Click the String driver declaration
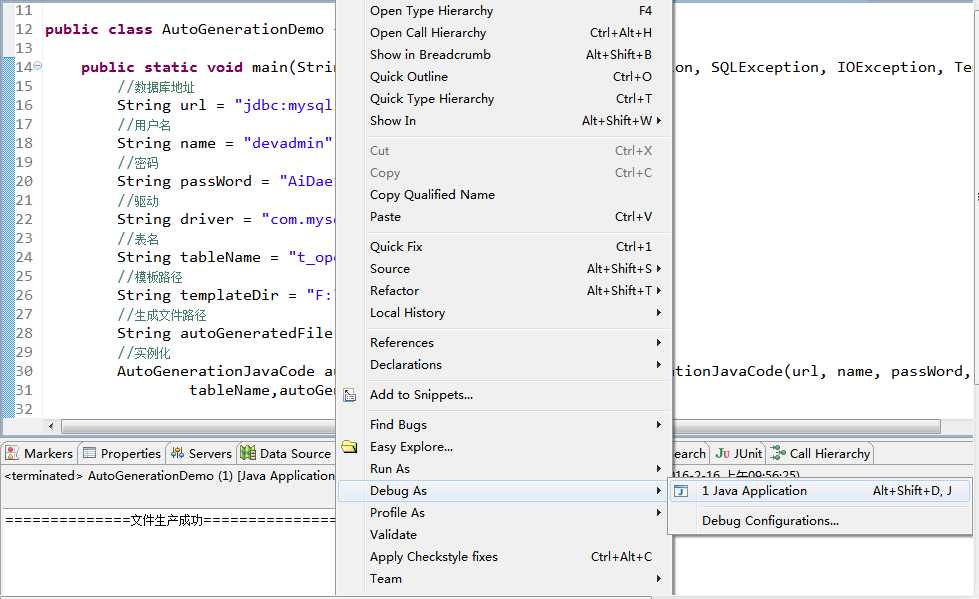 coord(175,219)
